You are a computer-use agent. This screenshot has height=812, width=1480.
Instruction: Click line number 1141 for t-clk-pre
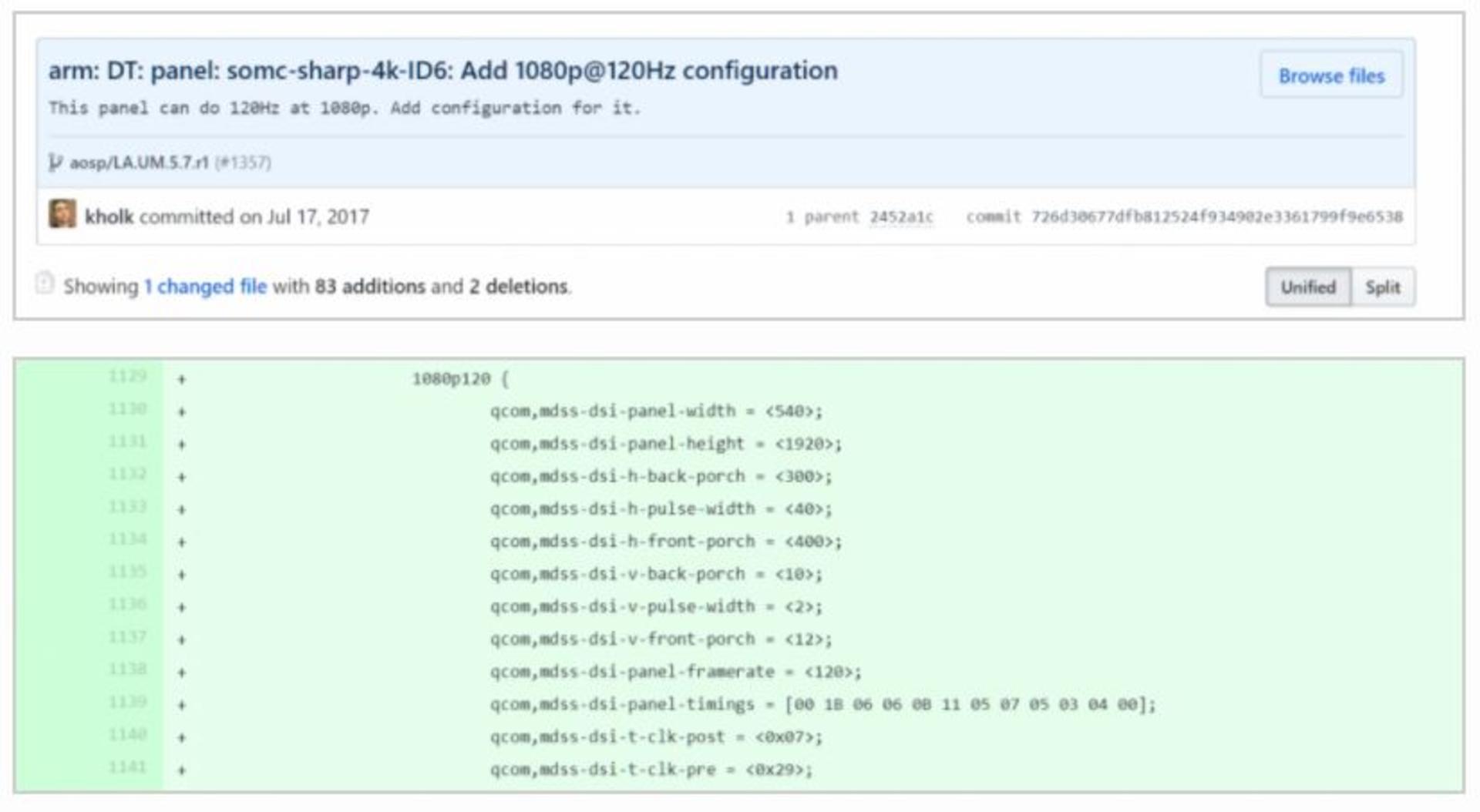click(127, 767)
